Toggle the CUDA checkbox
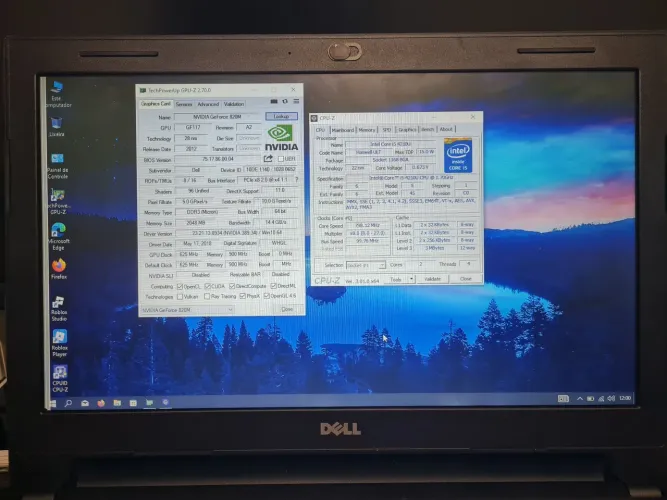The width and height of the screenshot is (667, 500). (x=208, y=286)
